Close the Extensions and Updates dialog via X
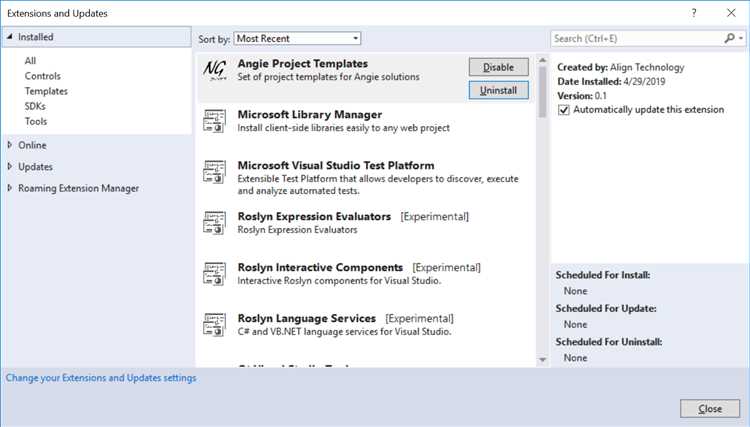The height and width of the screenshot is (427, 750). (x=731, y=13)
